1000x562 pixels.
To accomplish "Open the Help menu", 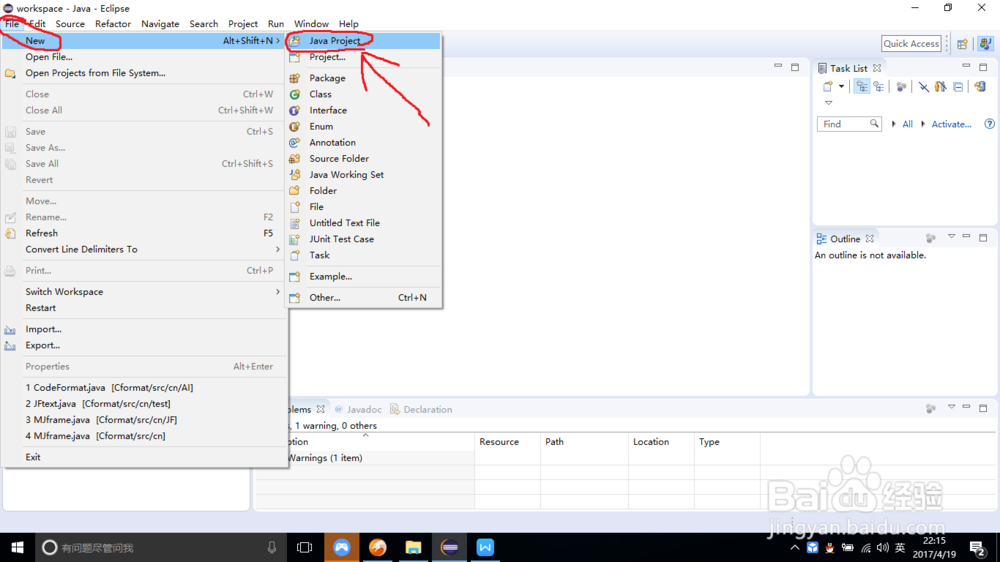I will pos(348,24).
